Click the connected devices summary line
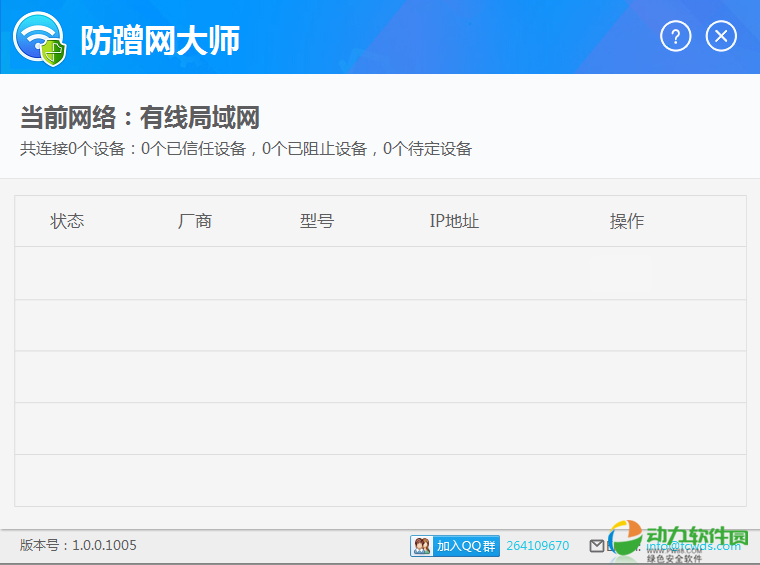The width and height of the screenshot is (760, 565). click(245, 149)
